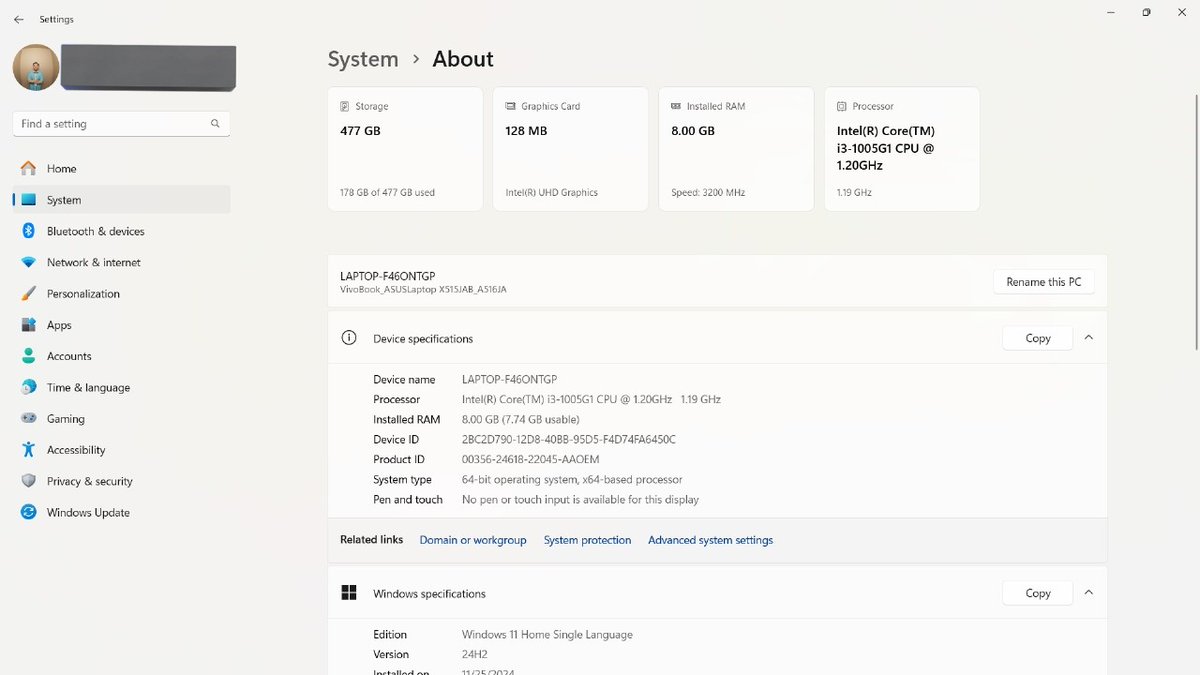
Task: Click the Device ID value text
Action: 569,439
